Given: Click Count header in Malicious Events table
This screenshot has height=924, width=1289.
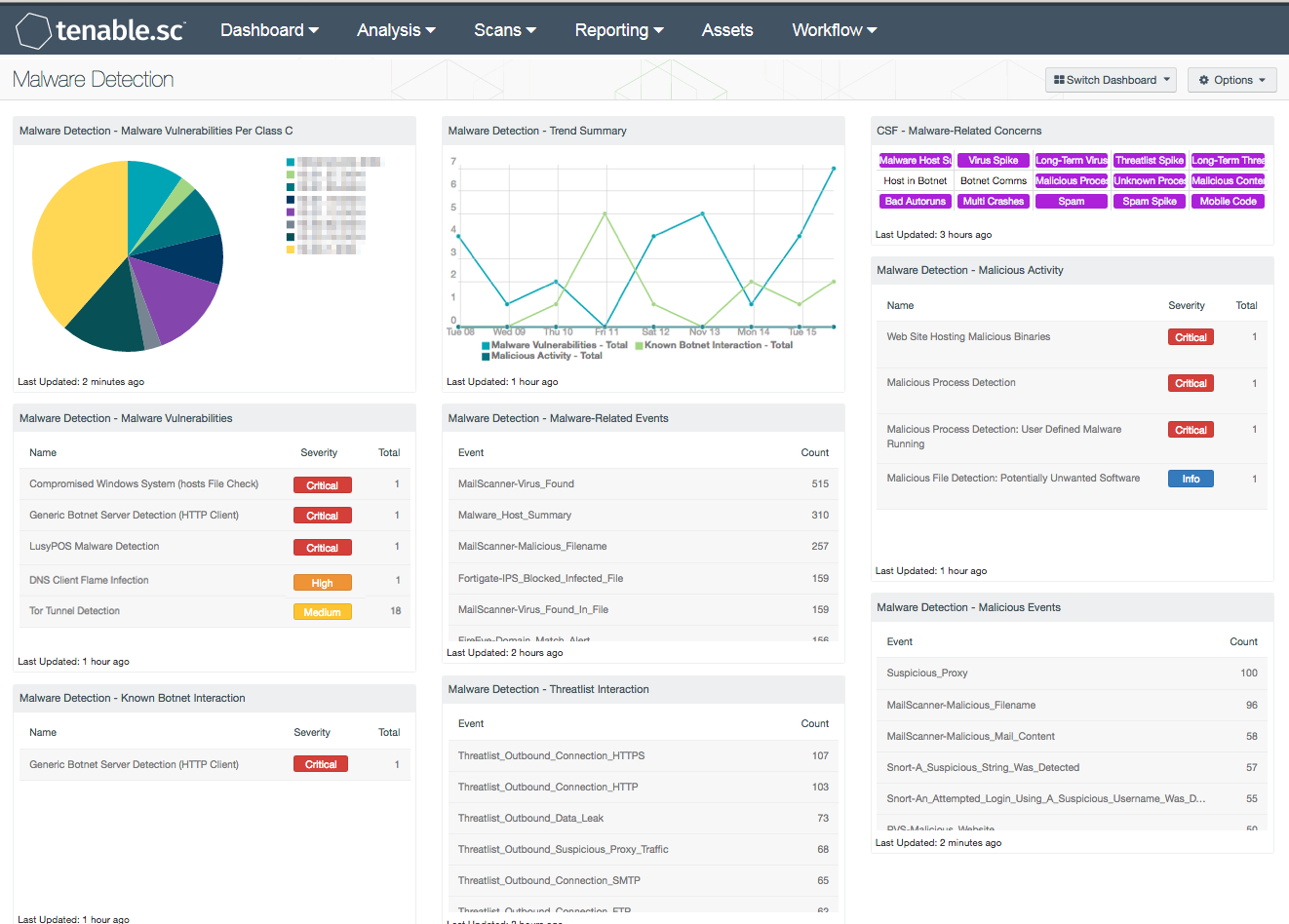Looking at the screenshot, I should click(x=1243, y=641).
